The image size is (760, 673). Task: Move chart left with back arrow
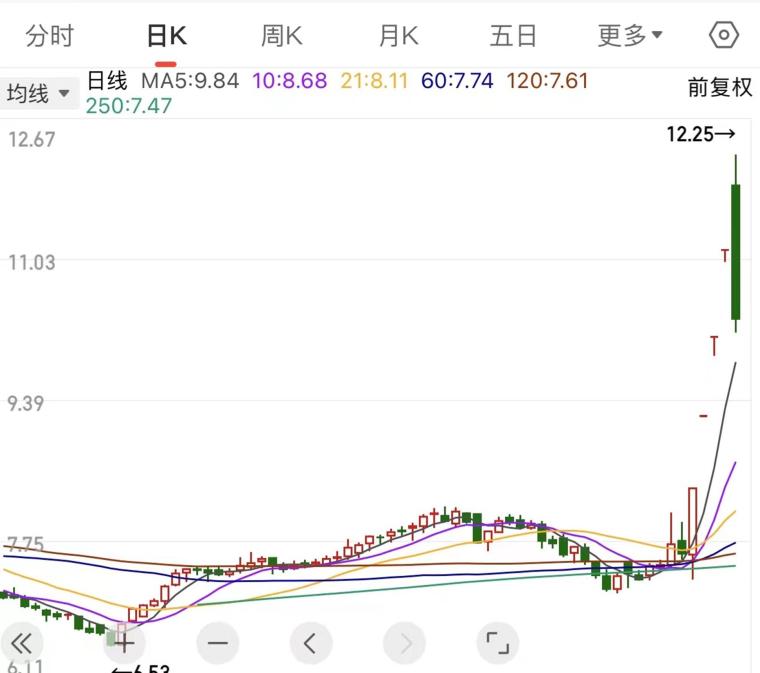(x=311, y=644)
